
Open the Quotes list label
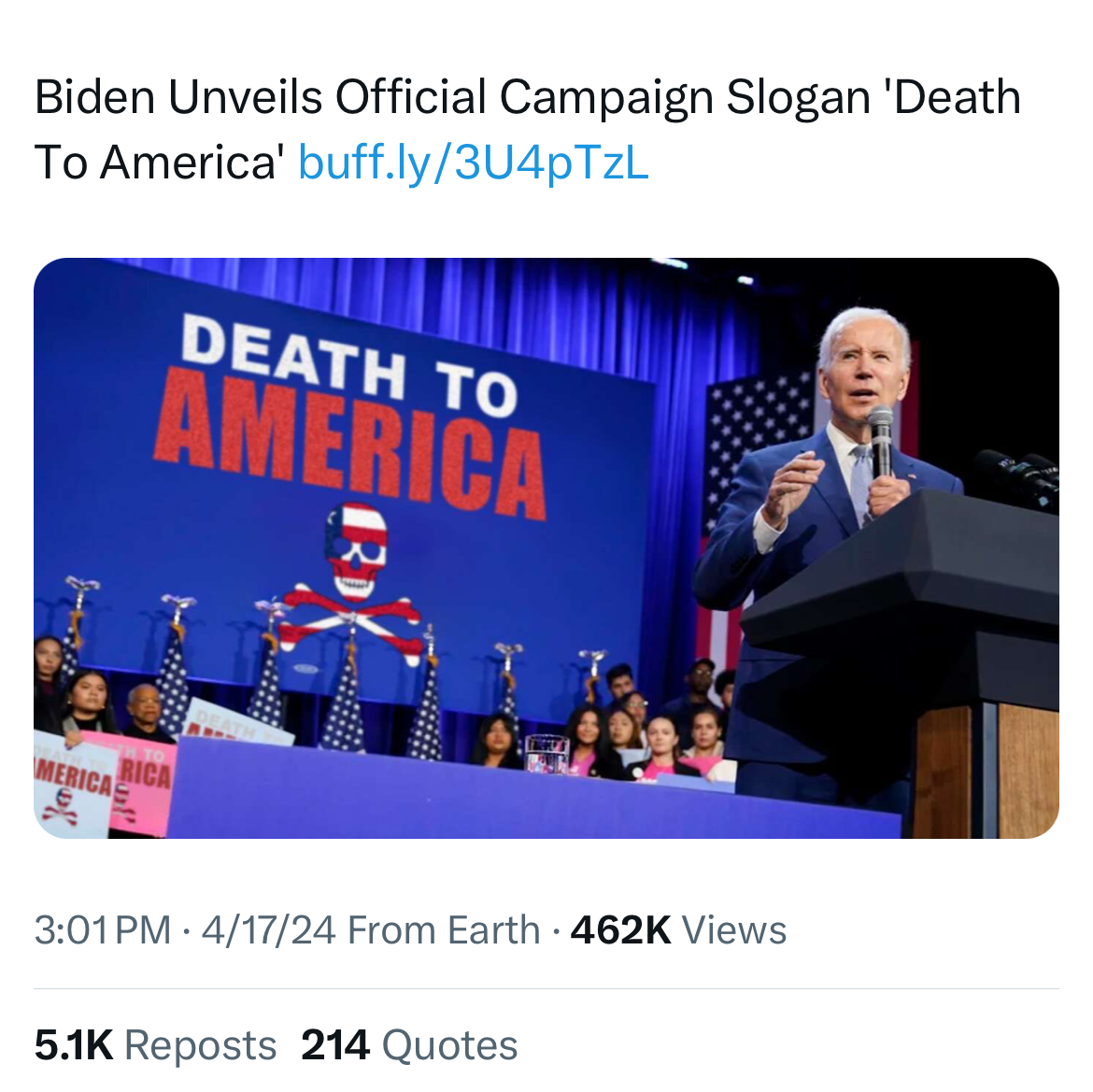pyautogui.click(x=449, y=1045)
